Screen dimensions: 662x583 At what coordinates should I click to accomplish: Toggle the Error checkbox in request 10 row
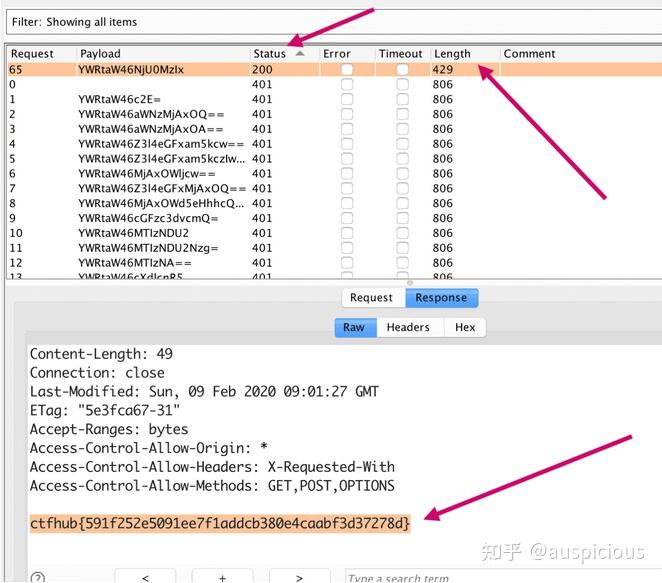[347, 233]
